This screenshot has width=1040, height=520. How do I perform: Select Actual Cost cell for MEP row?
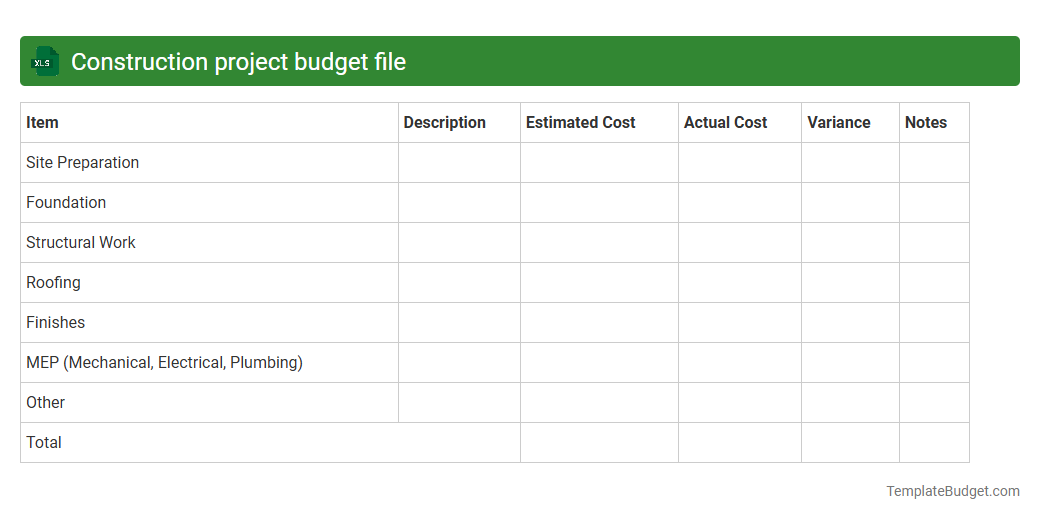(740, 363)
